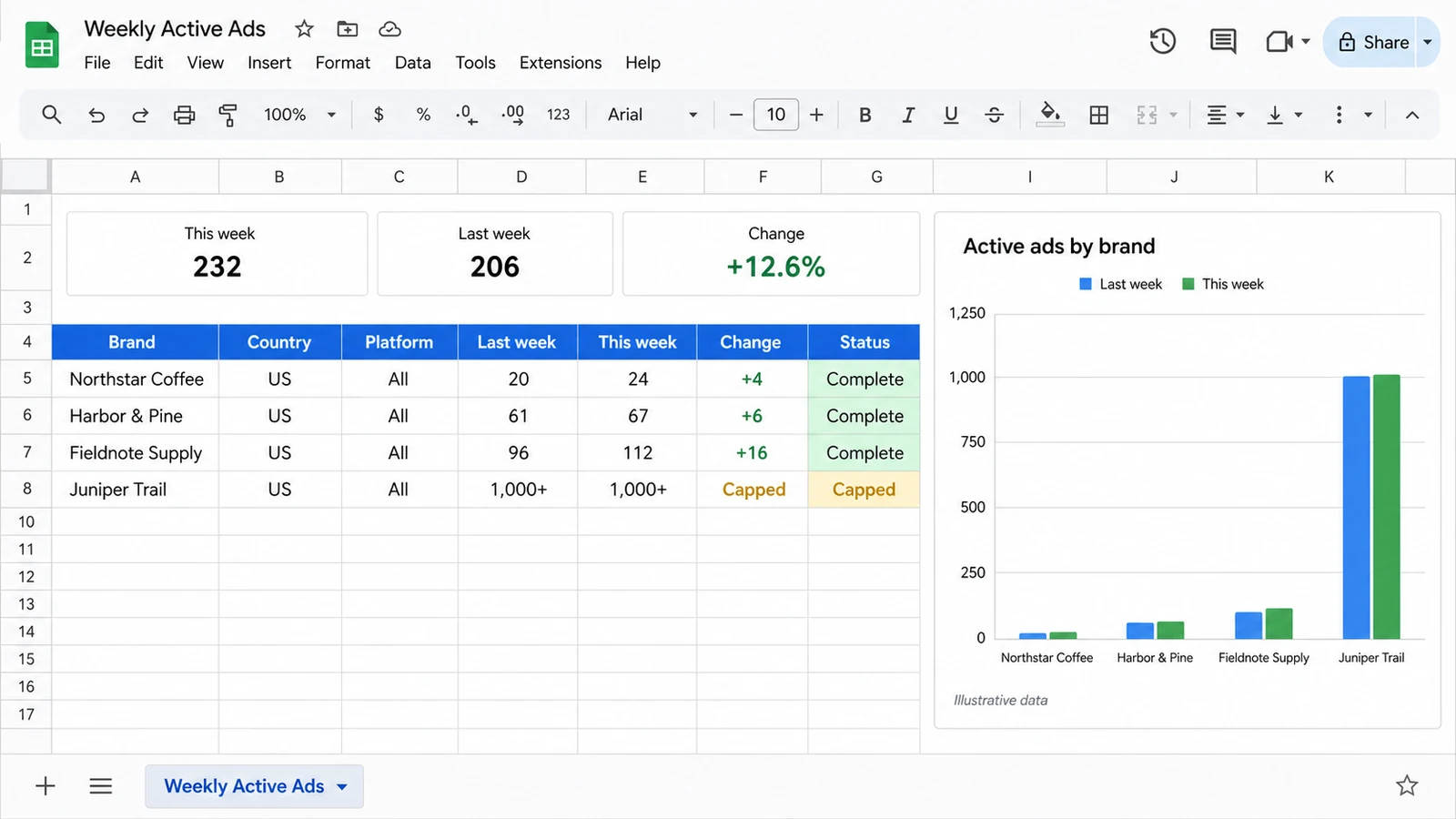Click the Status column header cell

[864, 342]
